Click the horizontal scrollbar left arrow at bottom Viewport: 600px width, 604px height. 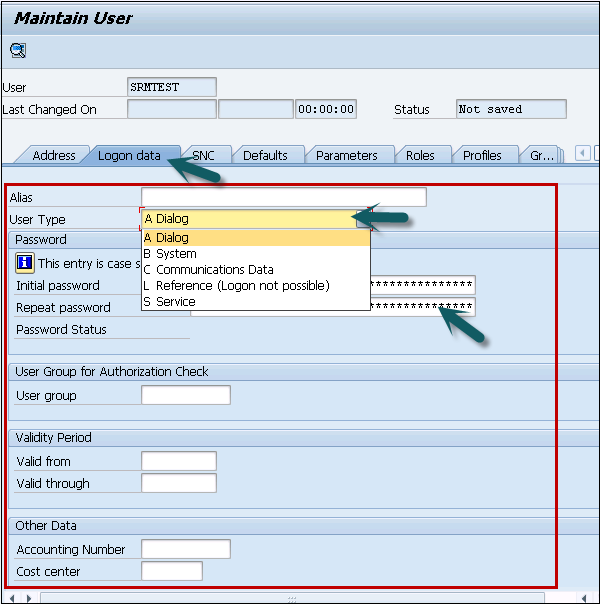tap(12, 599)
